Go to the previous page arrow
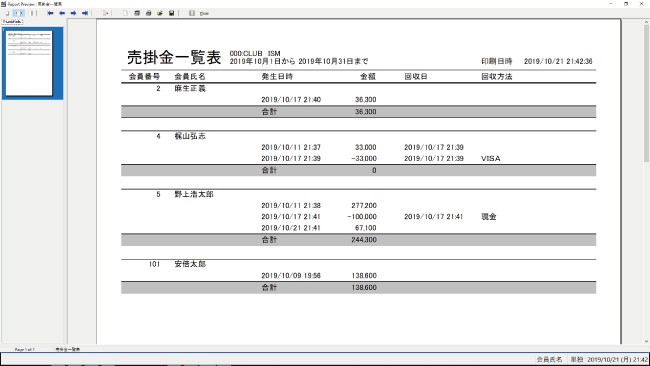The image size is (650, 366). [62, 13]
